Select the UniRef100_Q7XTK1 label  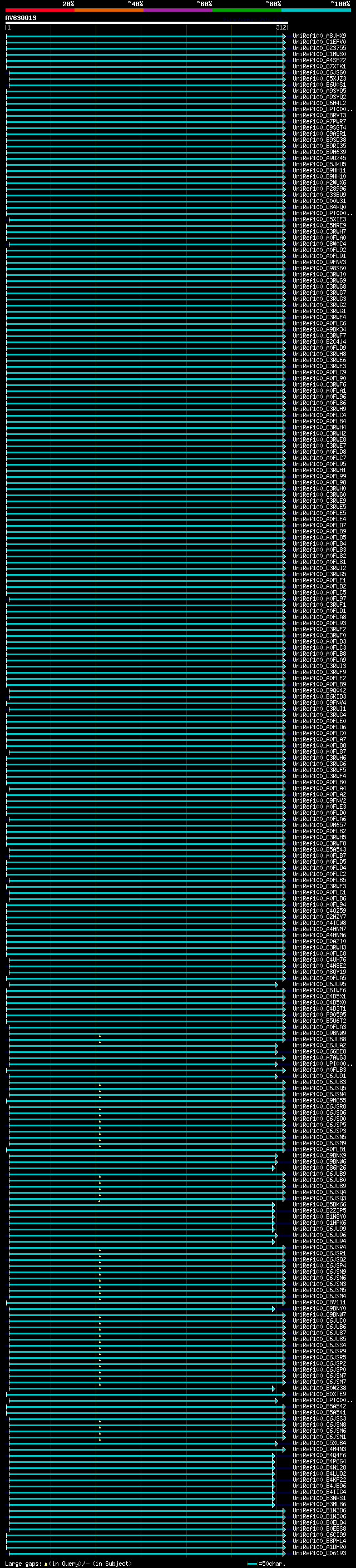click(x=319, y=66)
